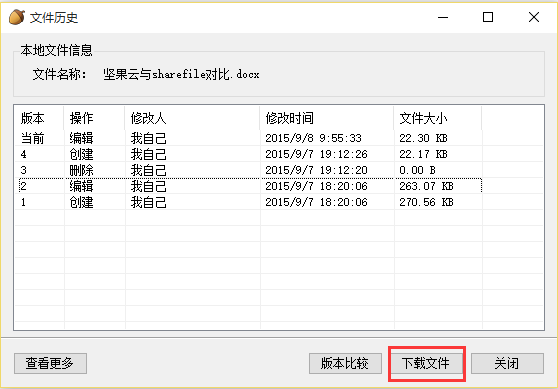Click the acorn app icon in title bar
This screenshot has height=389, width=558.
16,17
